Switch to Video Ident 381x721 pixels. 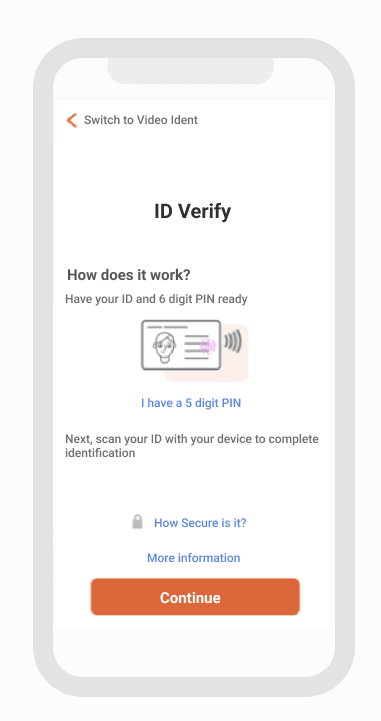(141, 120)
